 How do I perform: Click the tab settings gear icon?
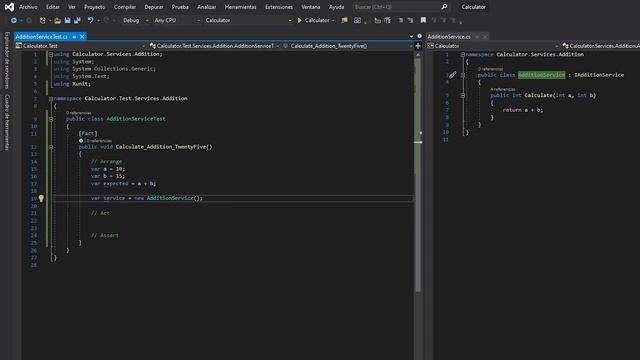point(420,36)
